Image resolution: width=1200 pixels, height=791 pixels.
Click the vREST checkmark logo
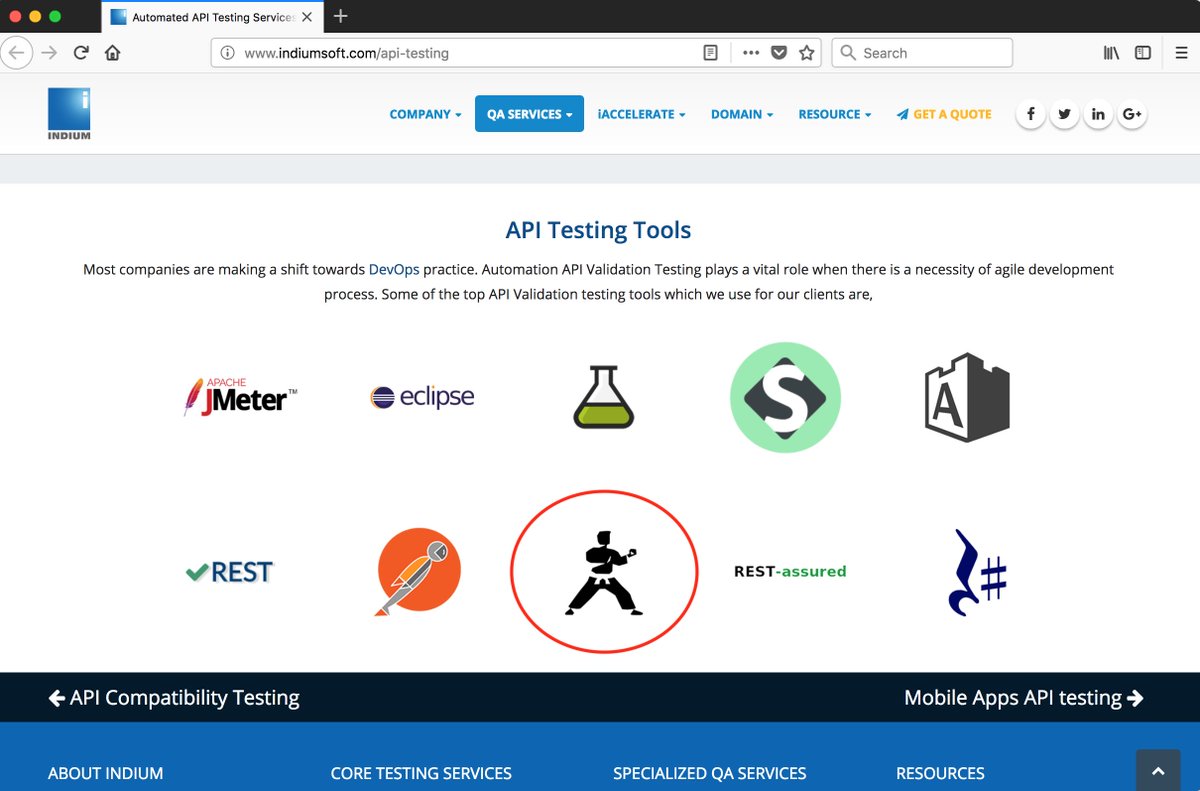coord(229,572)
